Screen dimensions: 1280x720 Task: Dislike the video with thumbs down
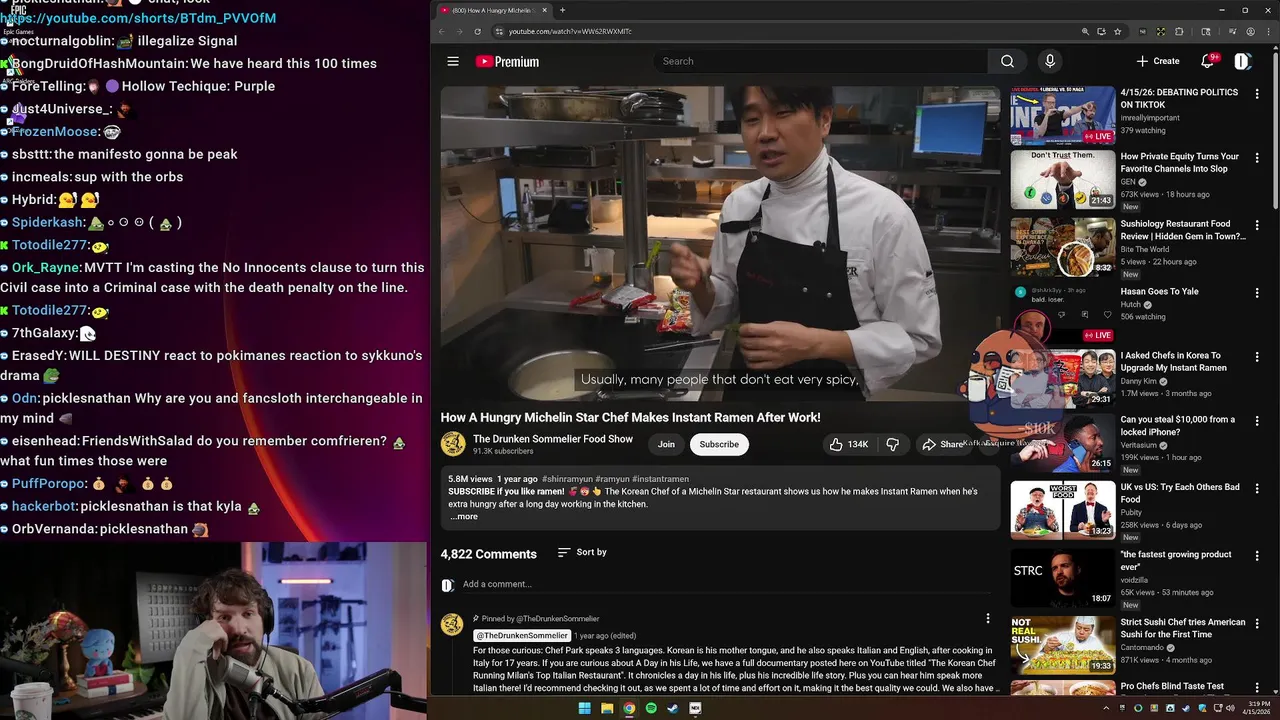tap(893, 444)
